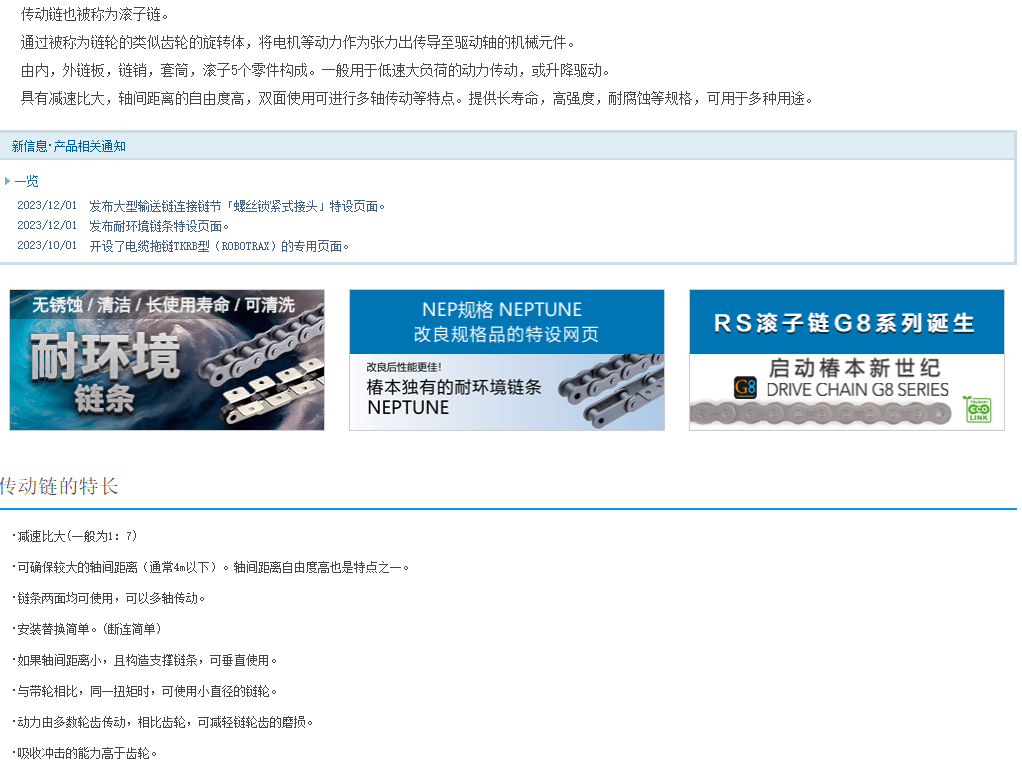Click the G8 logo icon on the banner
Screen dimensions: 1022x772
coord(744,388)
